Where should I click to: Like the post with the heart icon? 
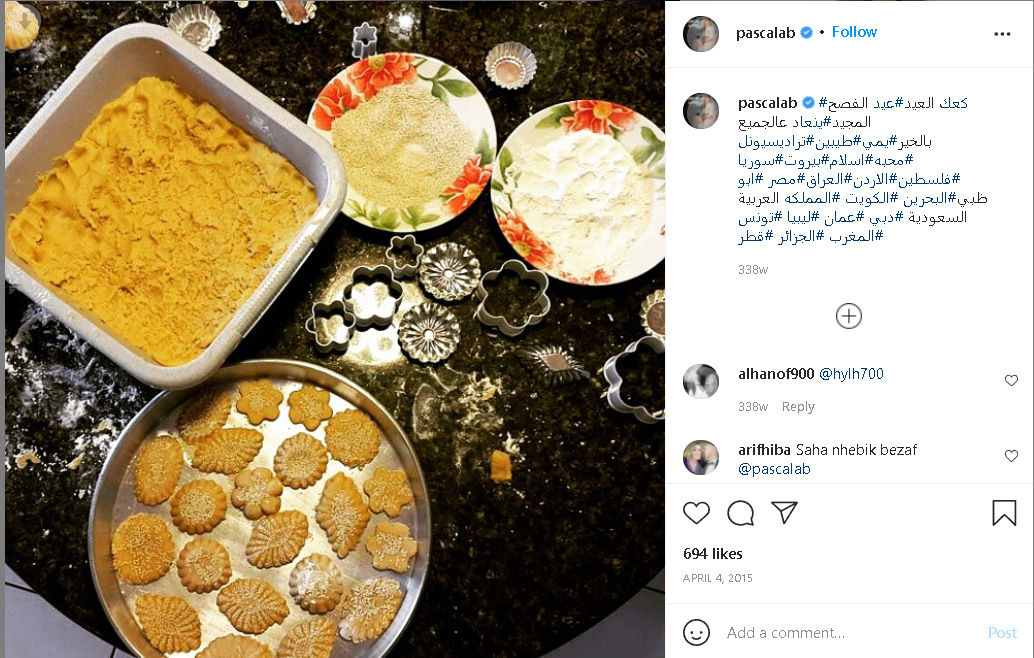coord(696,513)
